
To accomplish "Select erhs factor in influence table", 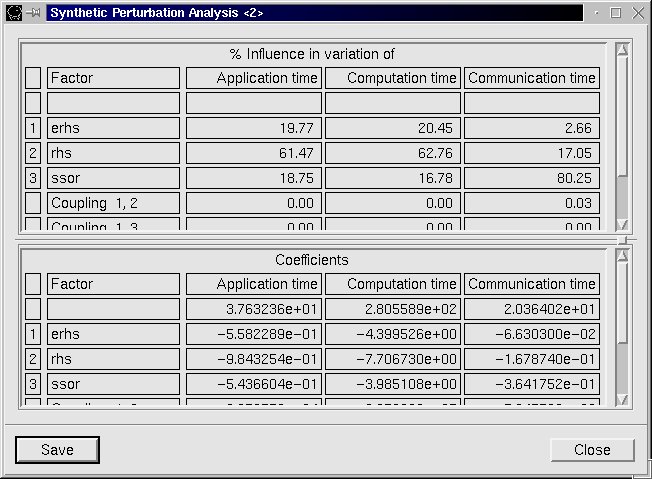I will (114, 128).
